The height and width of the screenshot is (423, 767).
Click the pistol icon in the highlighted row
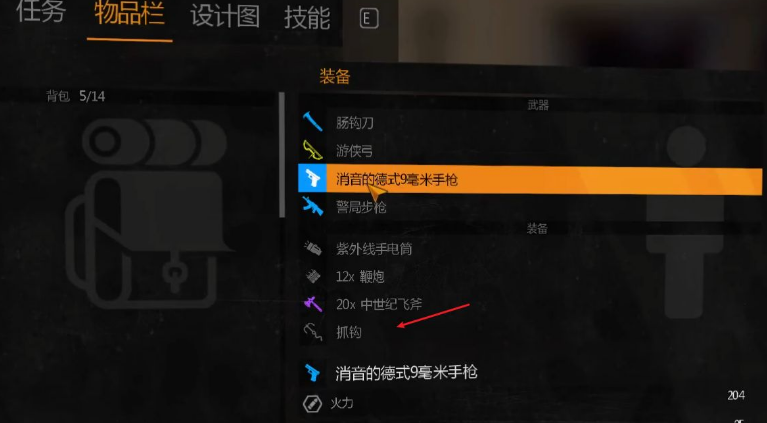[x=312, y=179]
